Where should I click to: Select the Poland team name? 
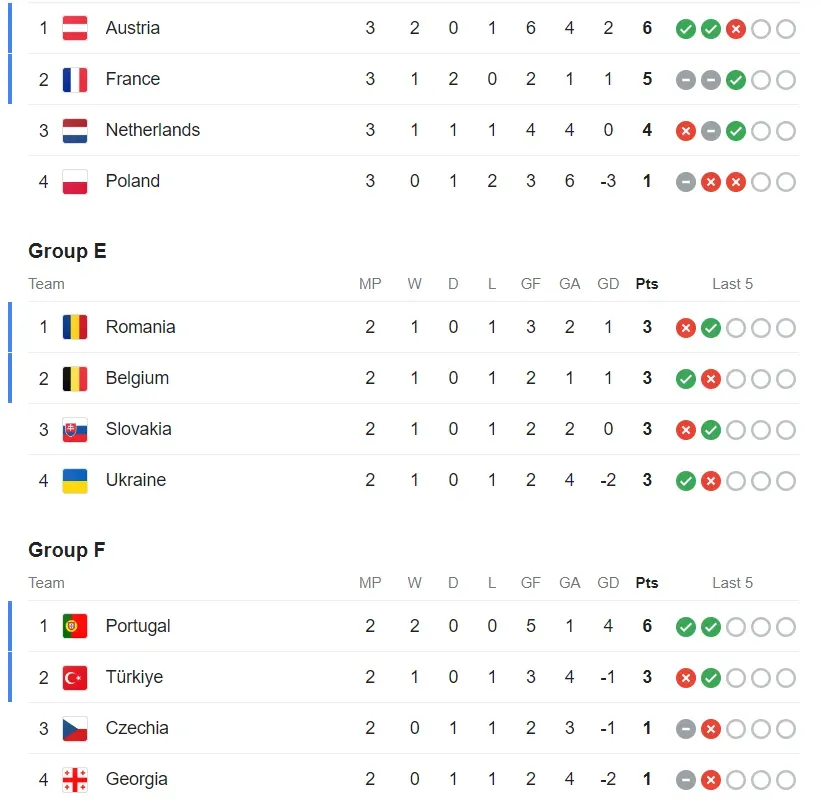click(x=132, y=181)
